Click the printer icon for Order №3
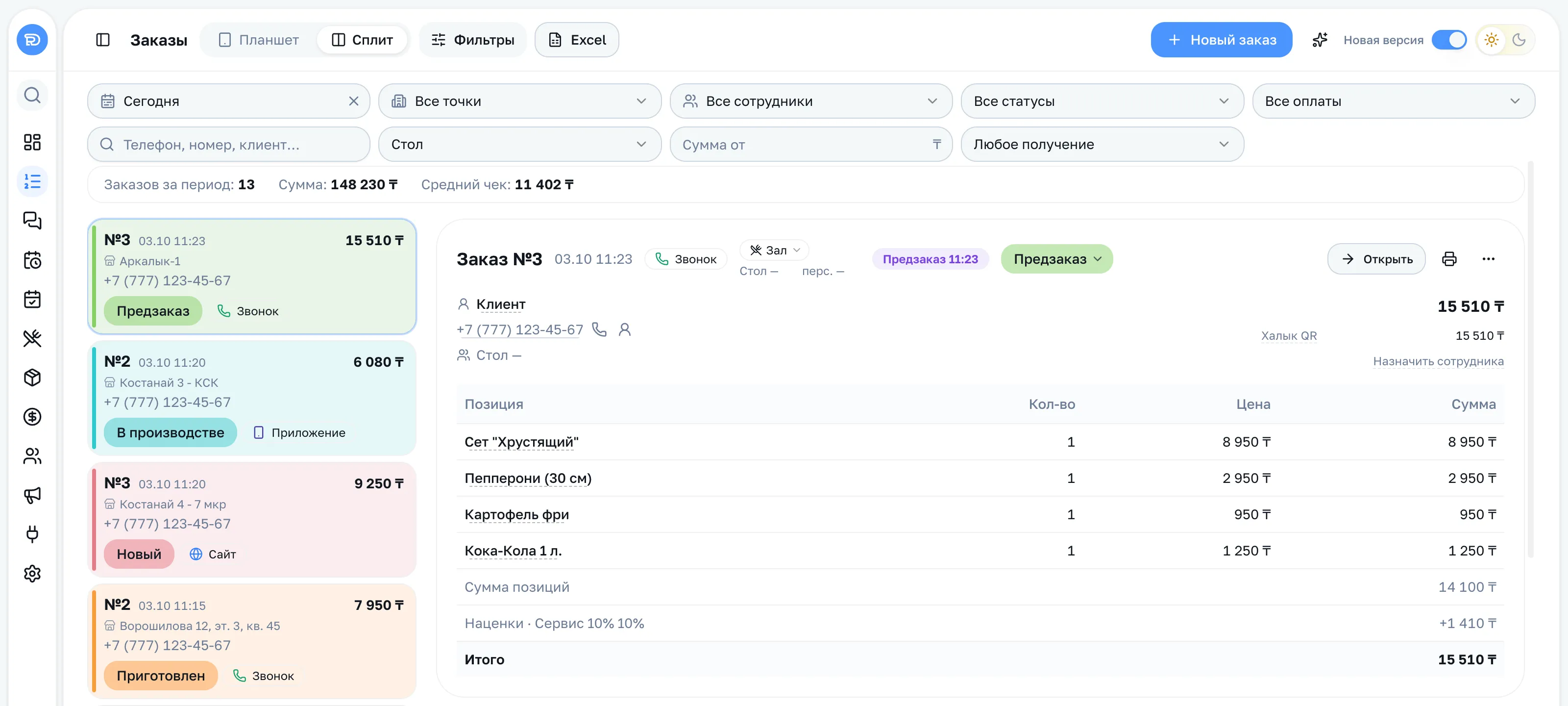 (x=1449, y=259)
